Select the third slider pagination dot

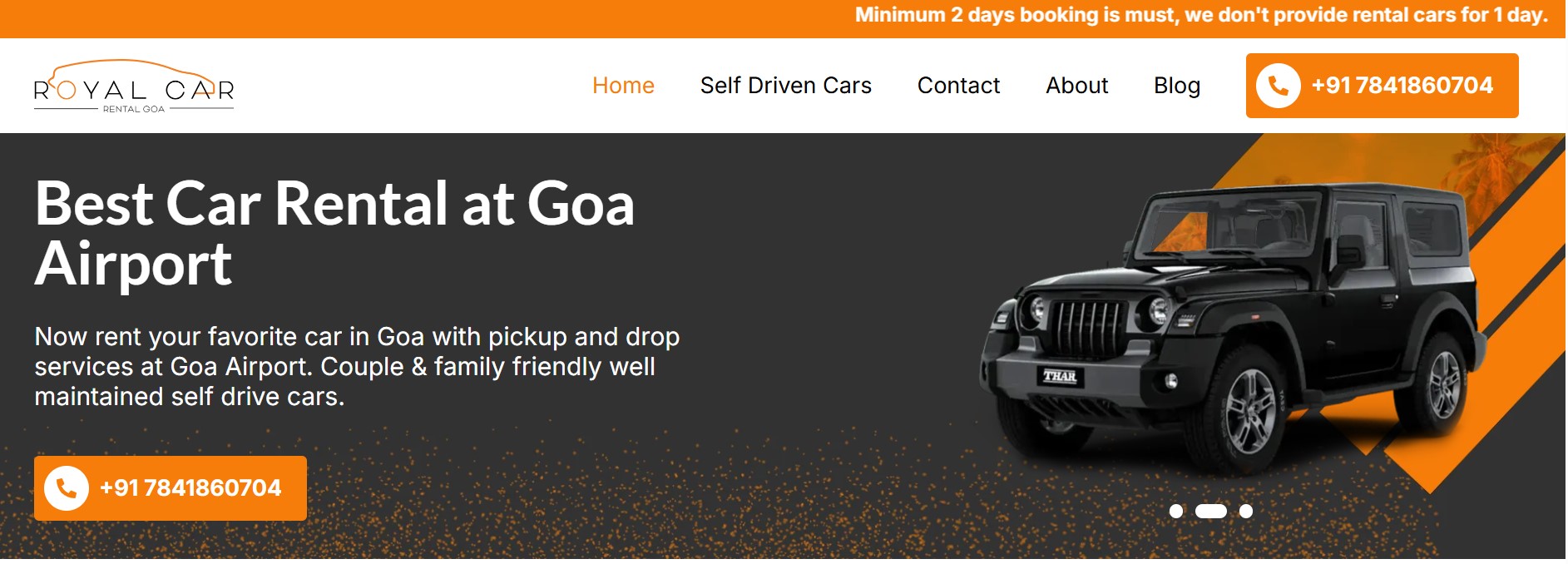point(1246,511)
